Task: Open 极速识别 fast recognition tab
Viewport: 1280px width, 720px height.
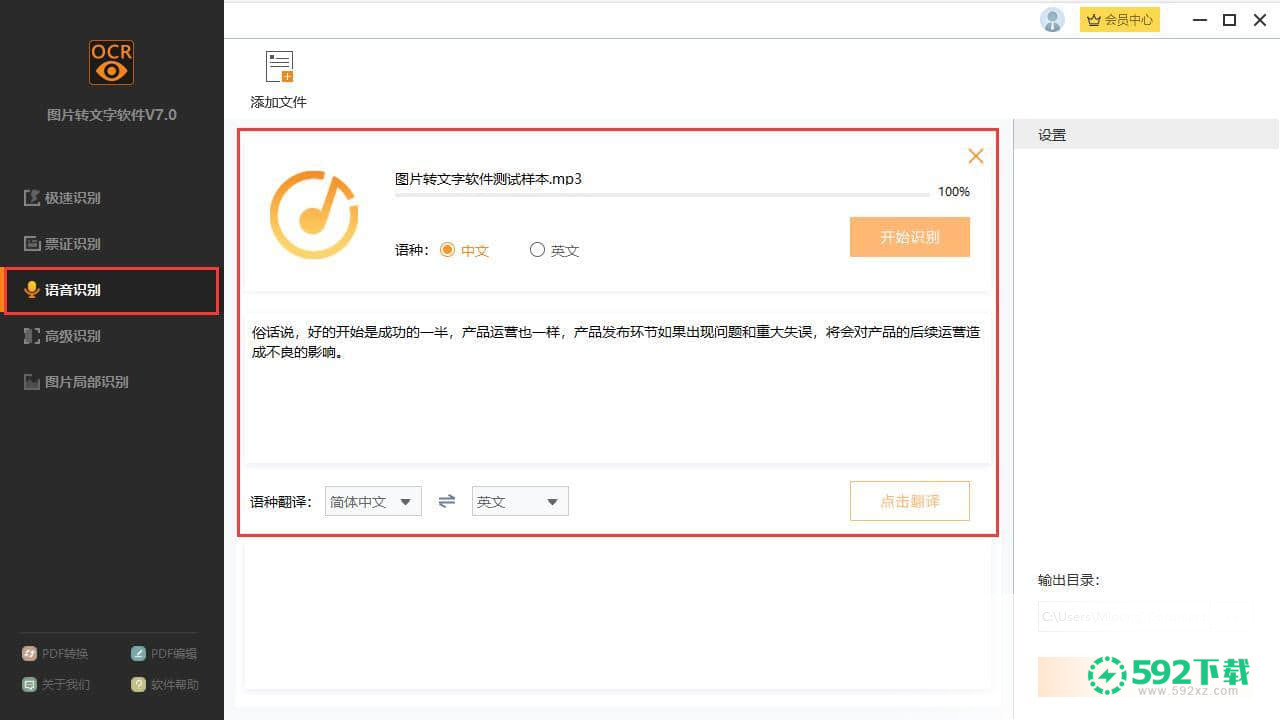Action: (62, 198)
